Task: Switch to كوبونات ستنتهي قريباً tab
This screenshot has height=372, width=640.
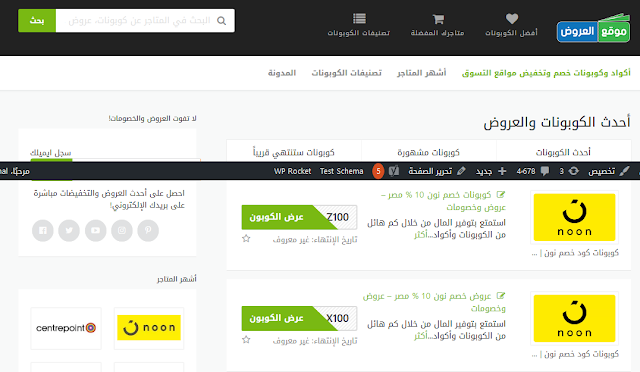Action: tap(294, 152)
